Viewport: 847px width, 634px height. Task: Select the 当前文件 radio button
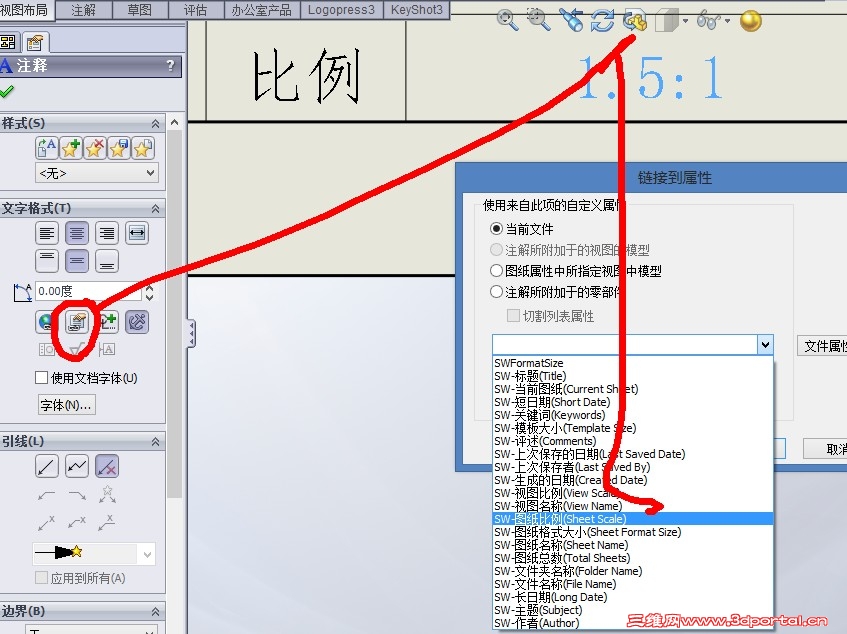click(497, 228)
